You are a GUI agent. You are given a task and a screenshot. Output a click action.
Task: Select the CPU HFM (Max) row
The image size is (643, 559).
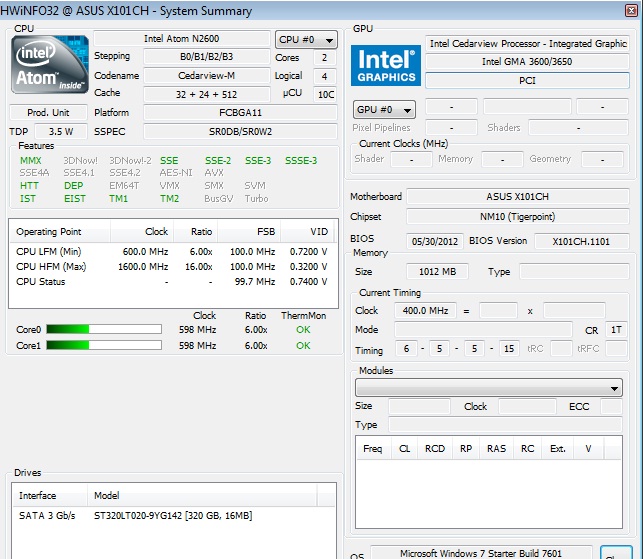pos(172,267)
